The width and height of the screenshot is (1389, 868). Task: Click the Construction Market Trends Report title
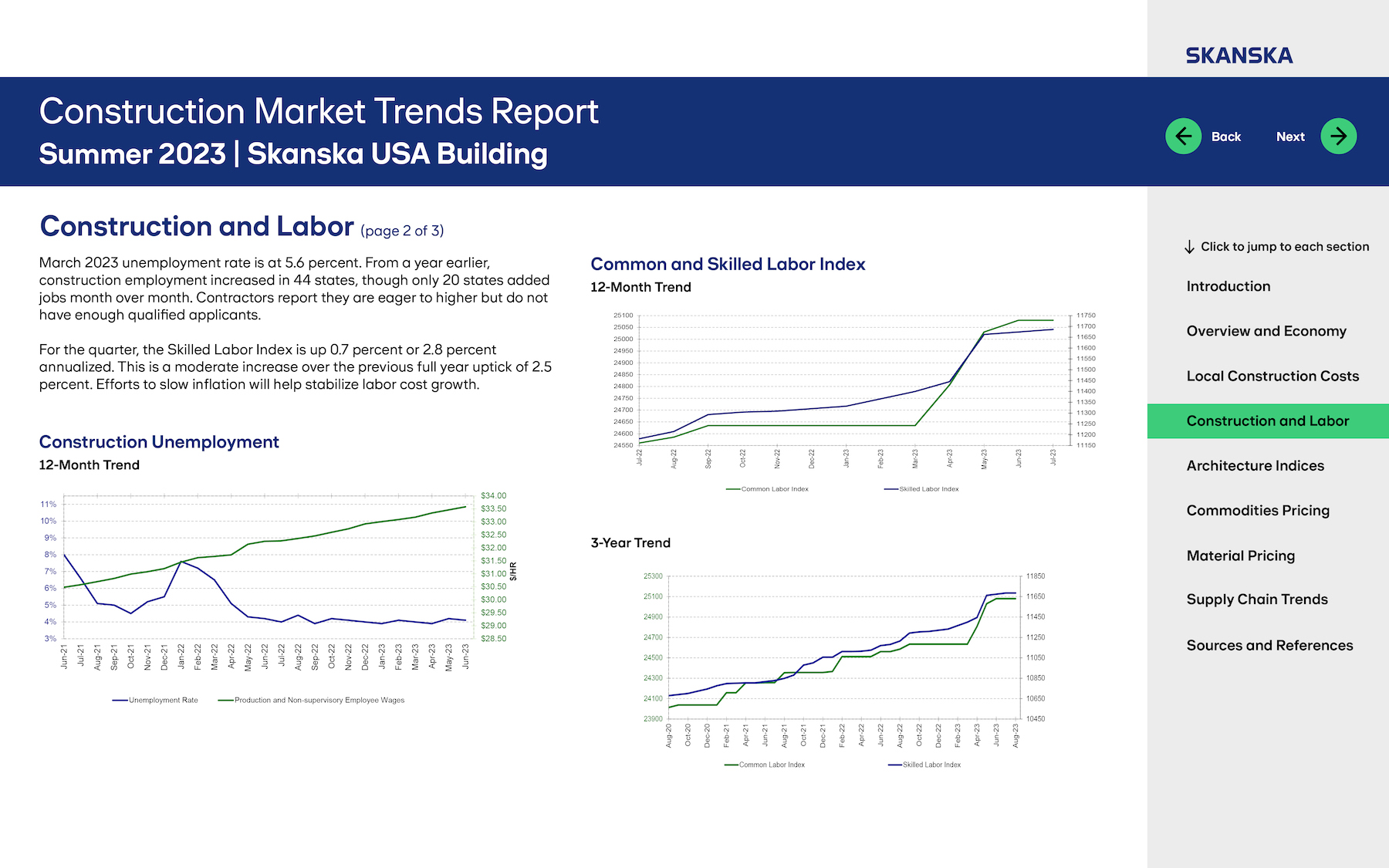[319, 112]
